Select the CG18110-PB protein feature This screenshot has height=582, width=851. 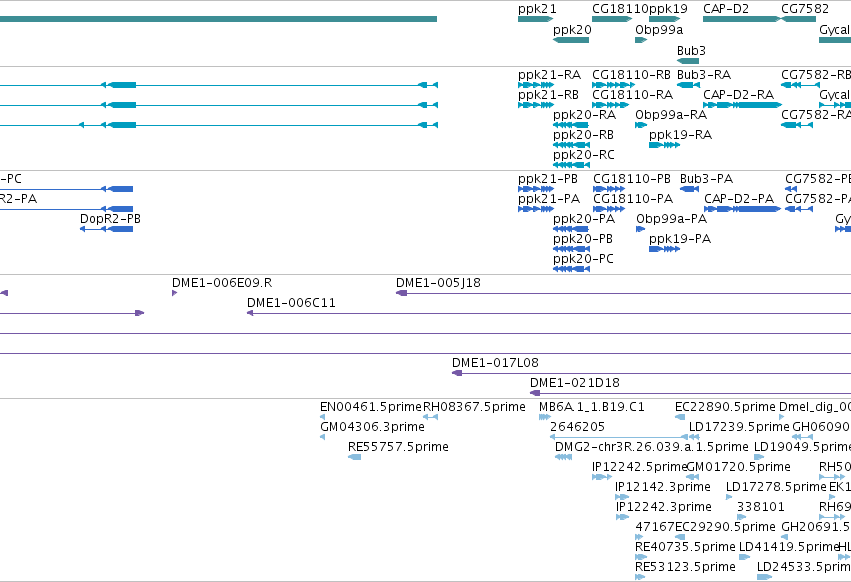(x=609, y=189)
